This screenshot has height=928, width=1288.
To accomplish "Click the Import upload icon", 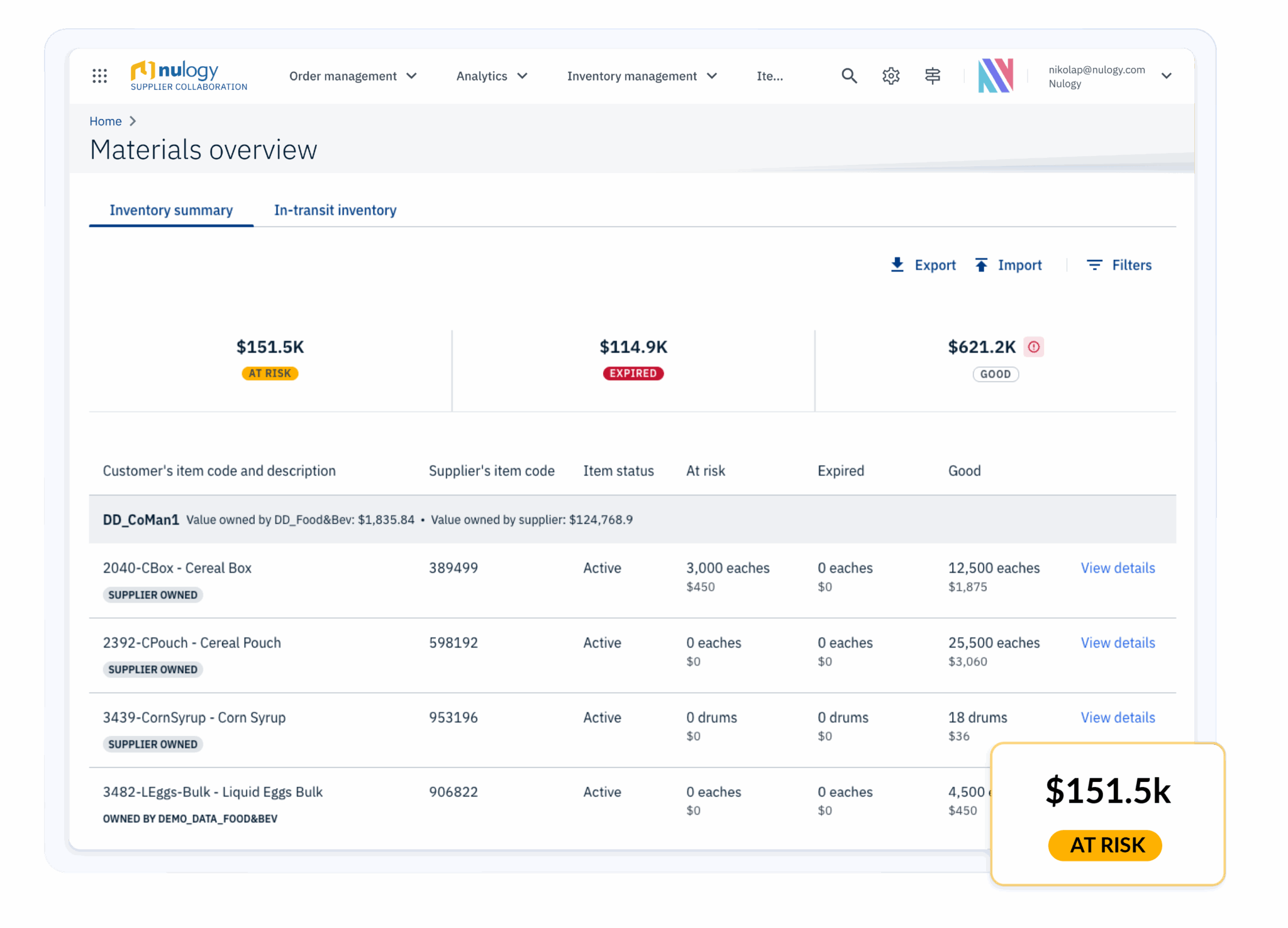I will [981, 265].
